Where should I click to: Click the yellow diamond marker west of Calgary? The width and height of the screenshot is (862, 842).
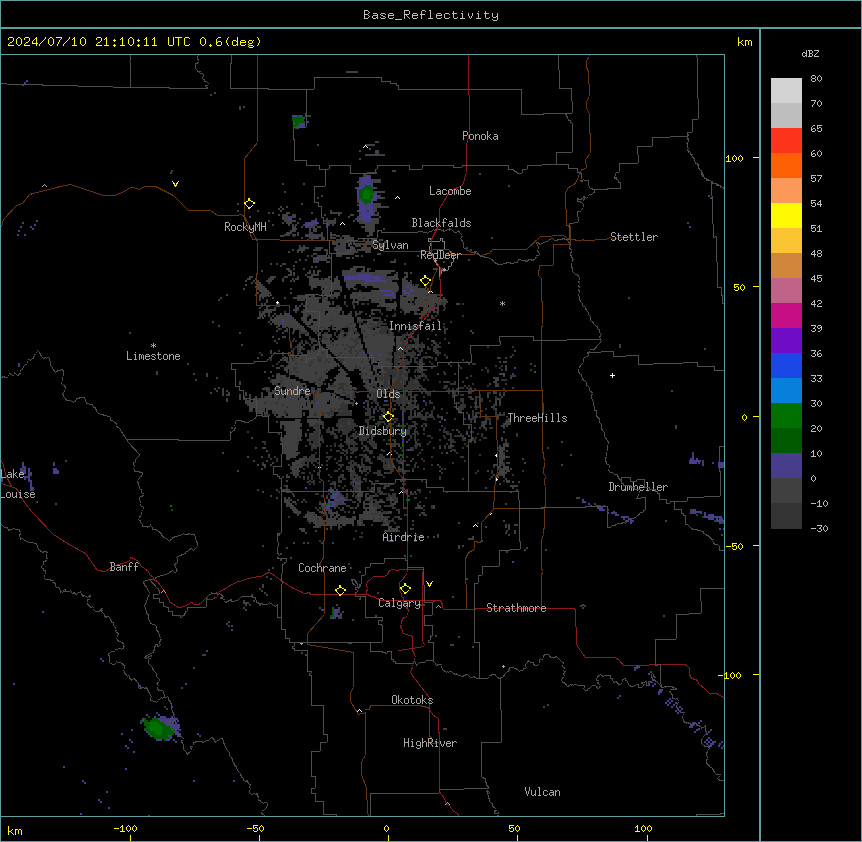tap(340, 591)
